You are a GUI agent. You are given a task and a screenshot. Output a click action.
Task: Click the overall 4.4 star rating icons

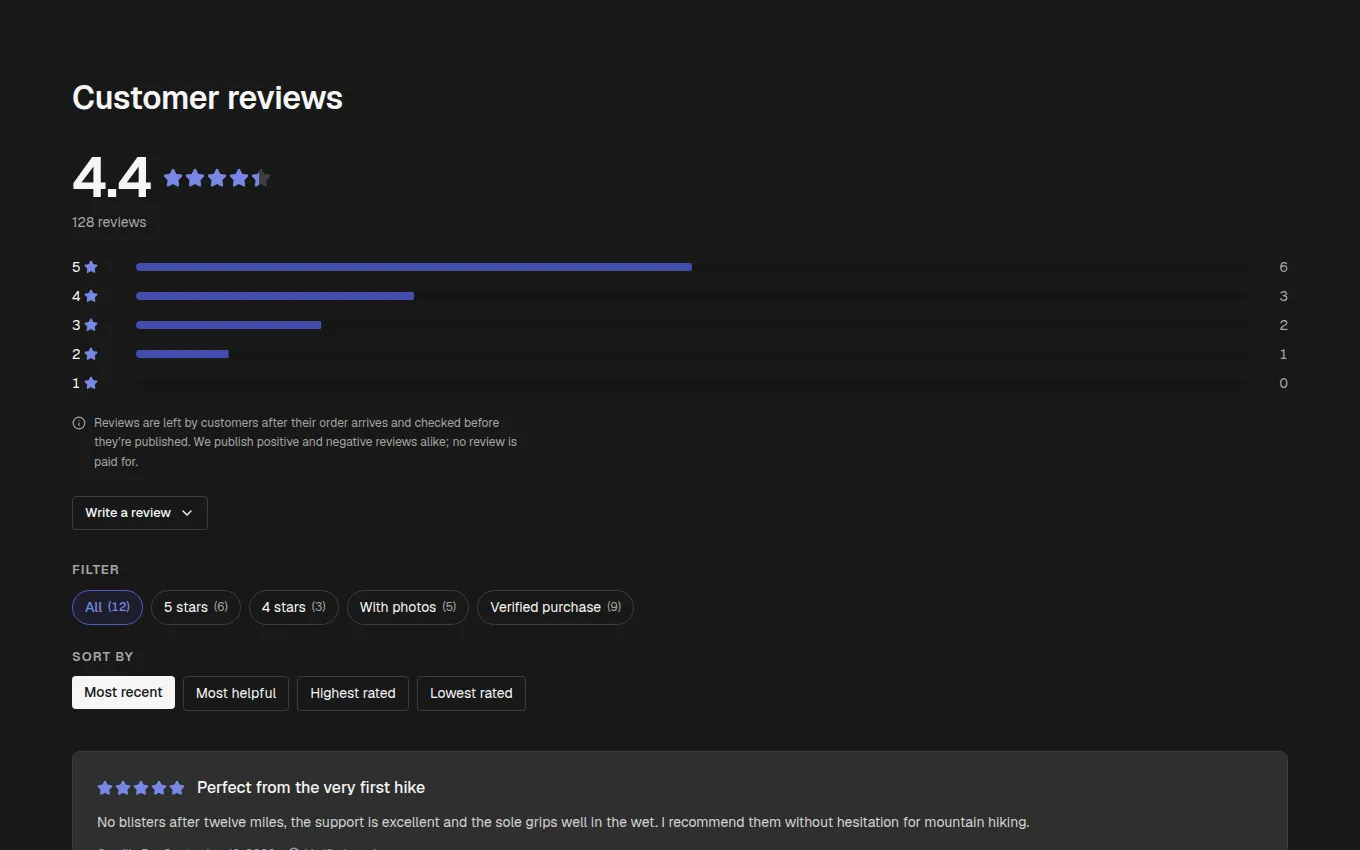point(217,178)
